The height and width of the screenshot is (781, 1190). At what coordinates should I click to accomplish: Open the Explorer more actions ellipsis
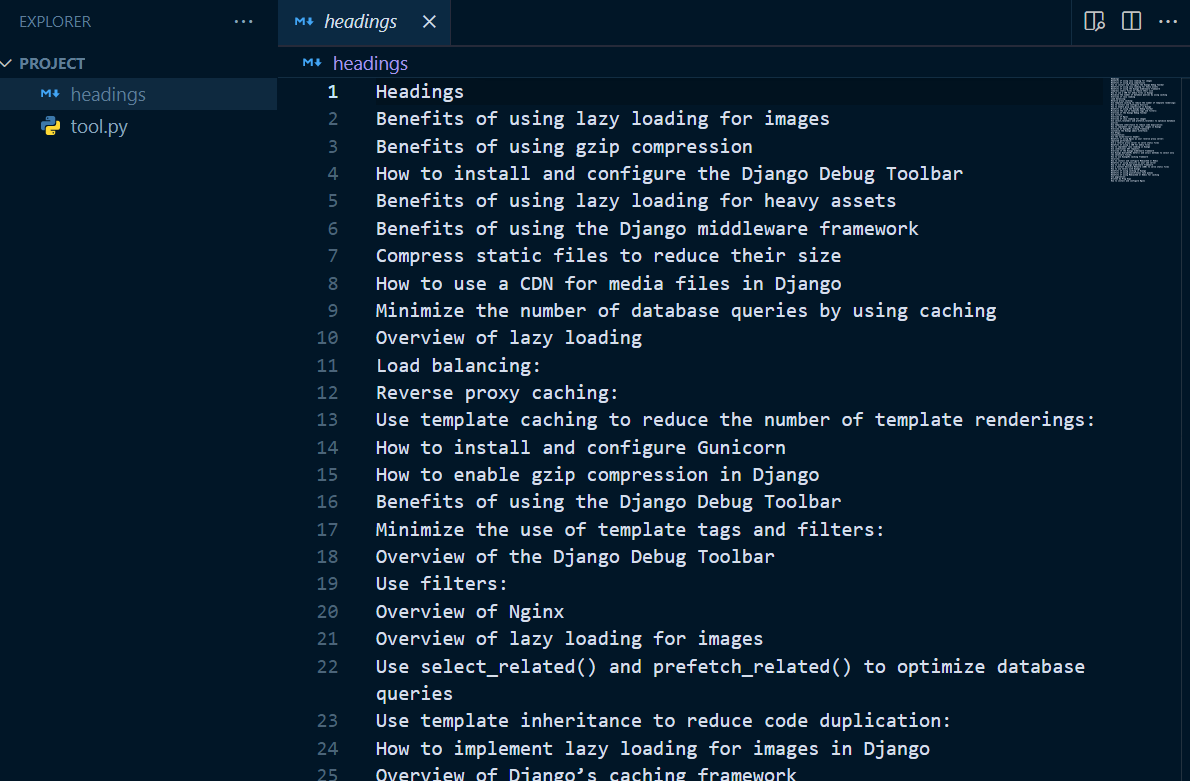[244, 21]
